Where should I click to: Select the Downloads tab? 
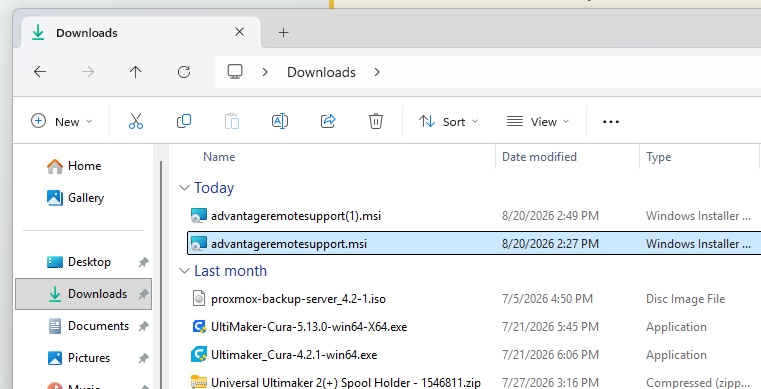141,32
